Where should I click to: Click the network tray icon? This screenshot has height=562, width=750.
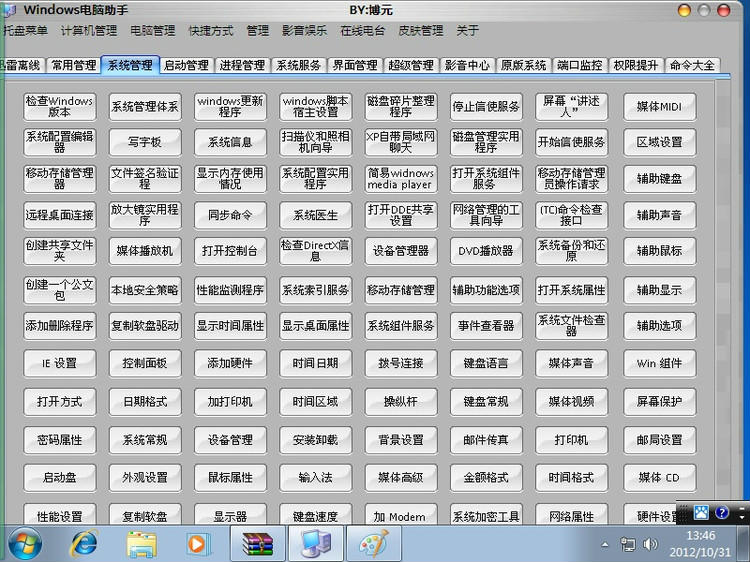628,544
